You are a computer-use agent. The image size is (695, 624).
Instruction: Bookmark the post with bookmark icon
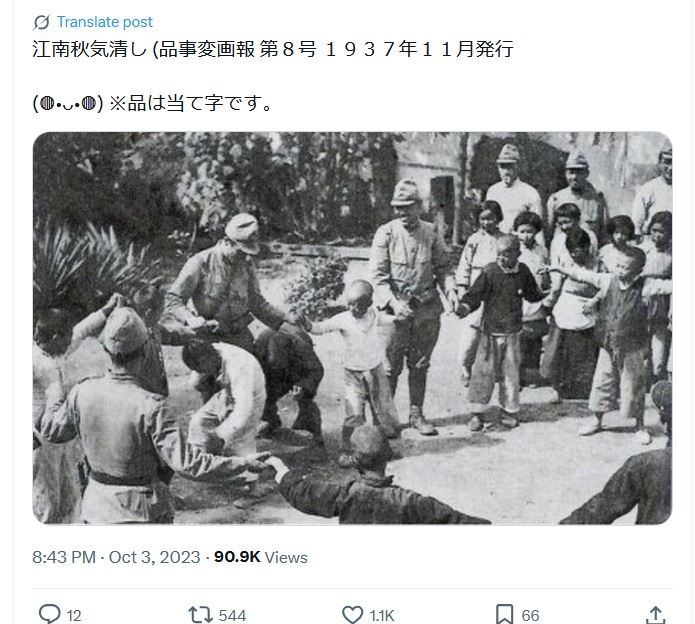click(x=504, y=615)
